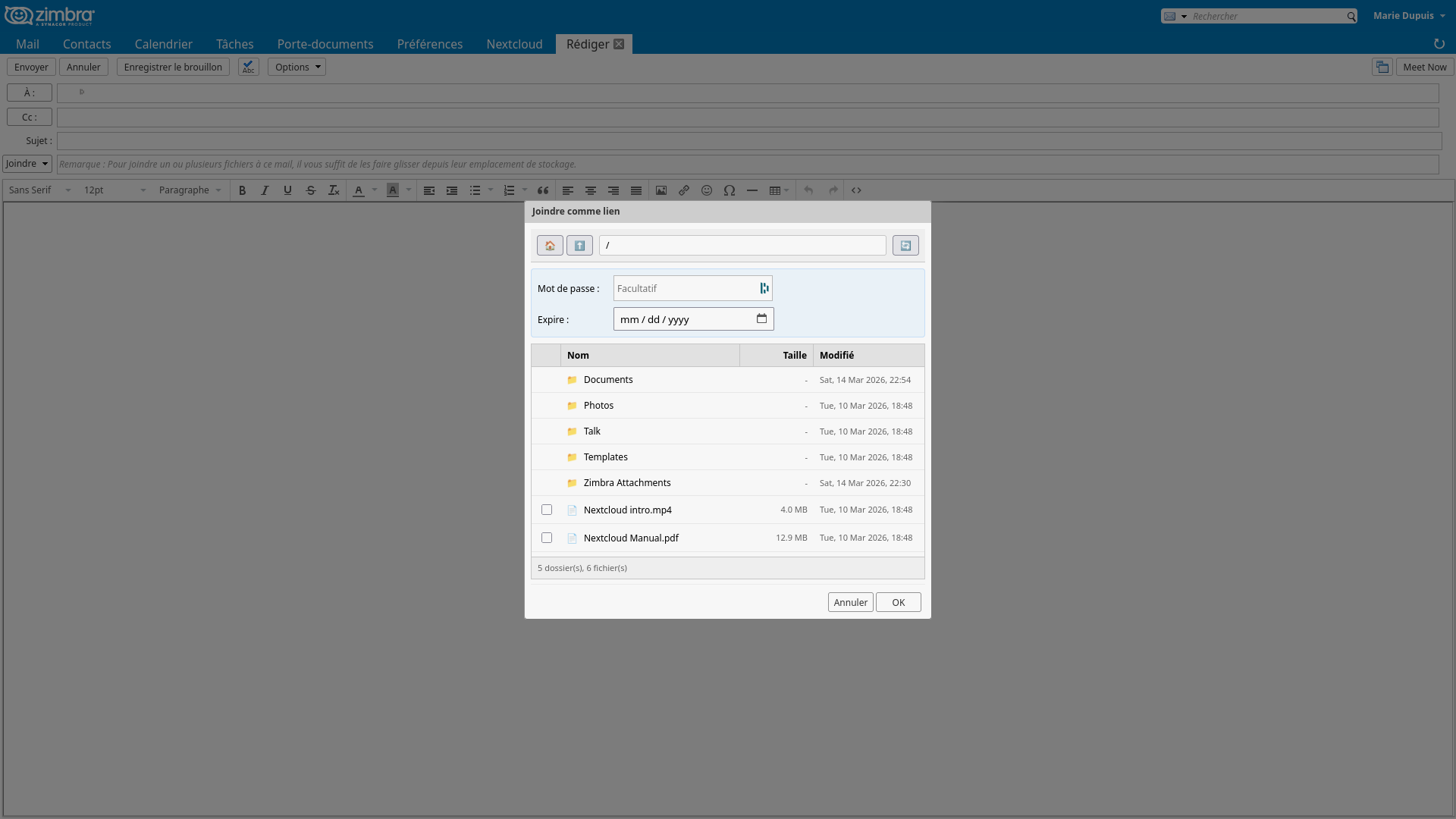
Task: Go up one folder level
Action: [579, 245]
